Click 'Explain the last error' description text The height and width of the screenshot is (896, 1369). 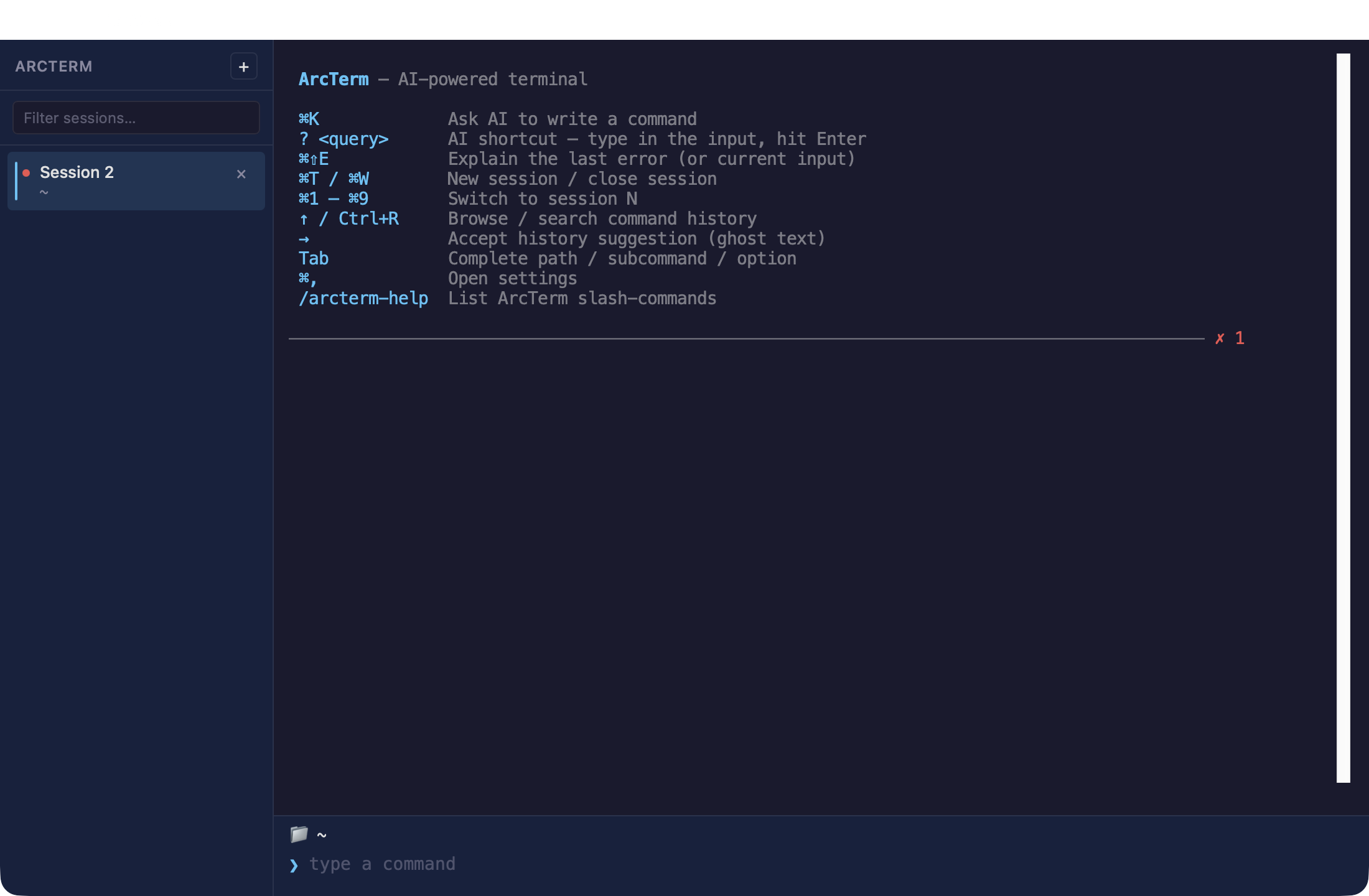(652, 159)
